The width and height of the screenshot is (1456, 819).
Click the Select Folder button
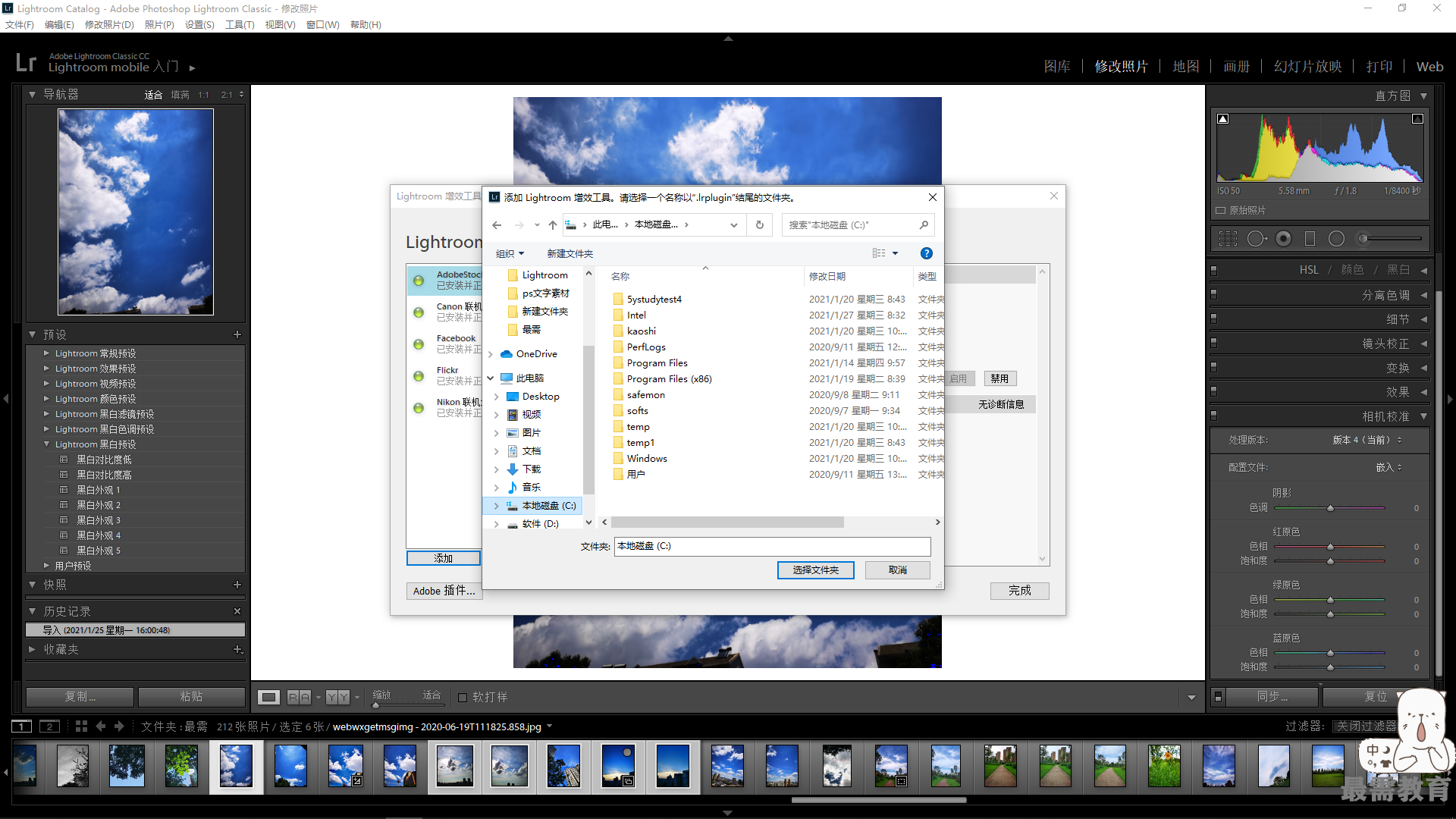coord(816,570)
